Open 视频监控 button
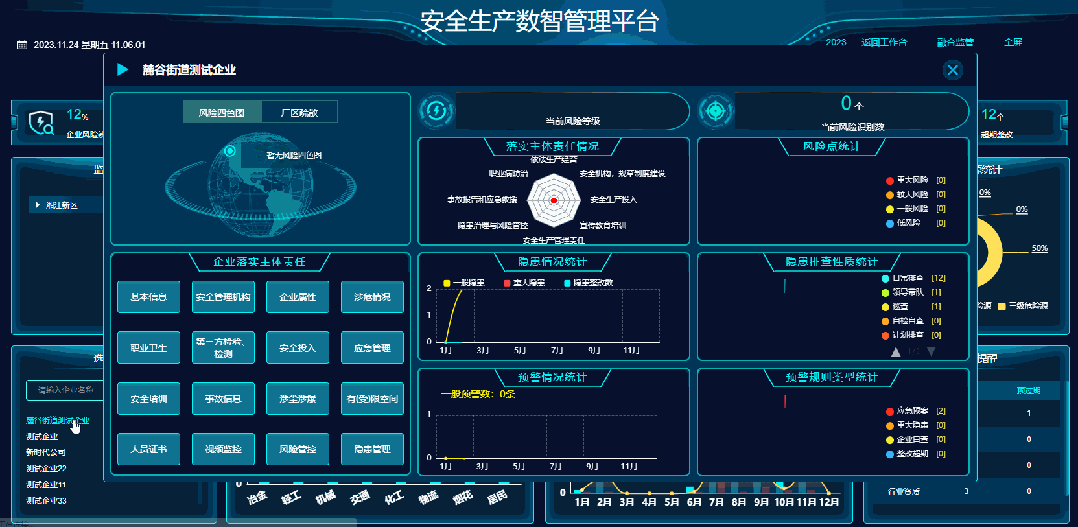 point(223,449)
